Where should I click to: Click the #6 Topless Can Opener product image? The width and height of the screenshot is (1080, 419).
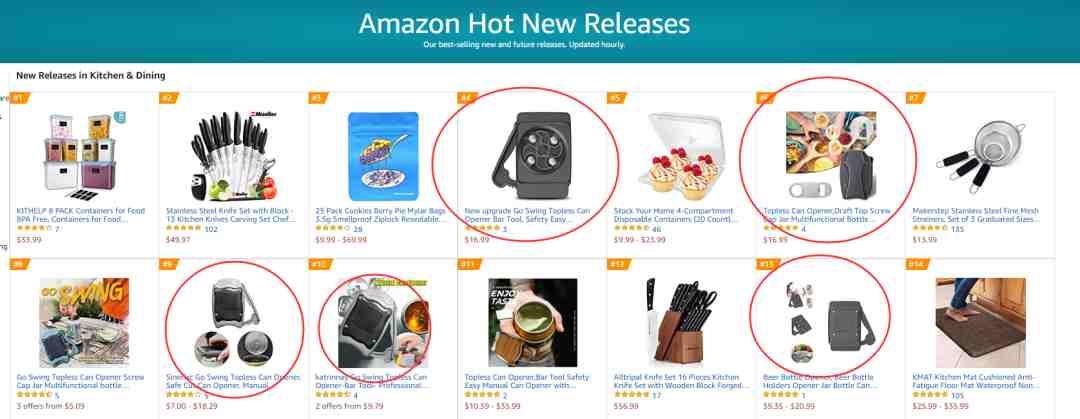[831, 156]
